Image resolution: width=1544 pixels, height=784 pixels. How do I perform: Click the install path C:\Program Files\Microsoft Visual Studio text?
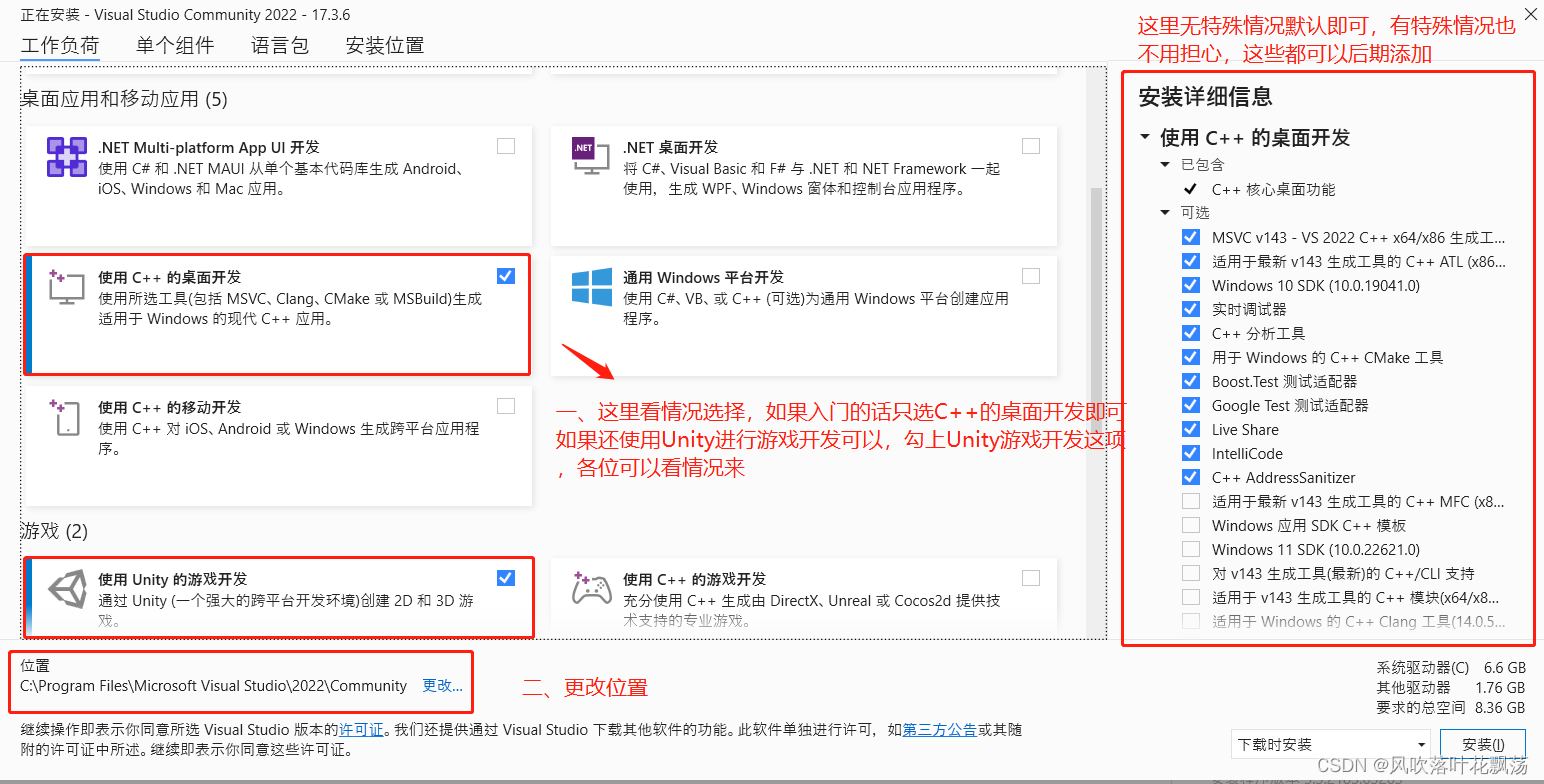[x=214, y=686]
